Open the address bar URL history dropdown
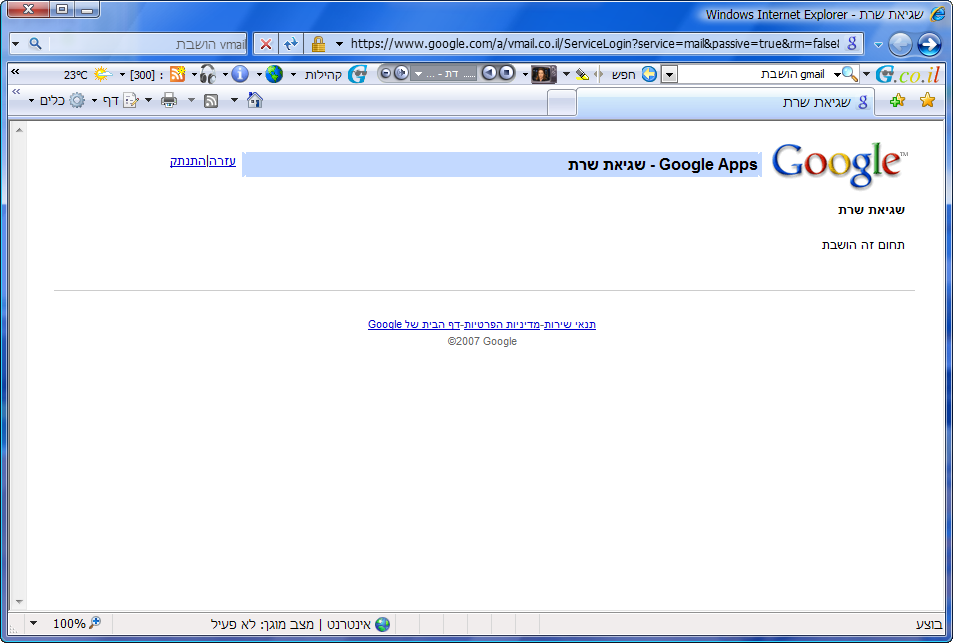The image size is (953, 643). click(339, 44)
